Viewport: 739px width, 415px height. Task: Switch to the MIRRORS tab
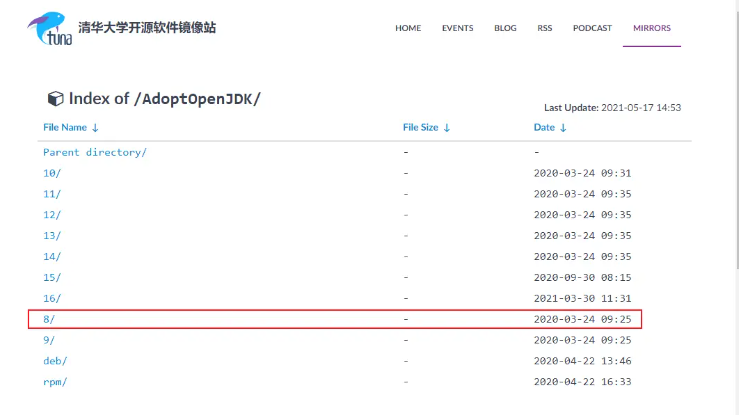(652, 28)
